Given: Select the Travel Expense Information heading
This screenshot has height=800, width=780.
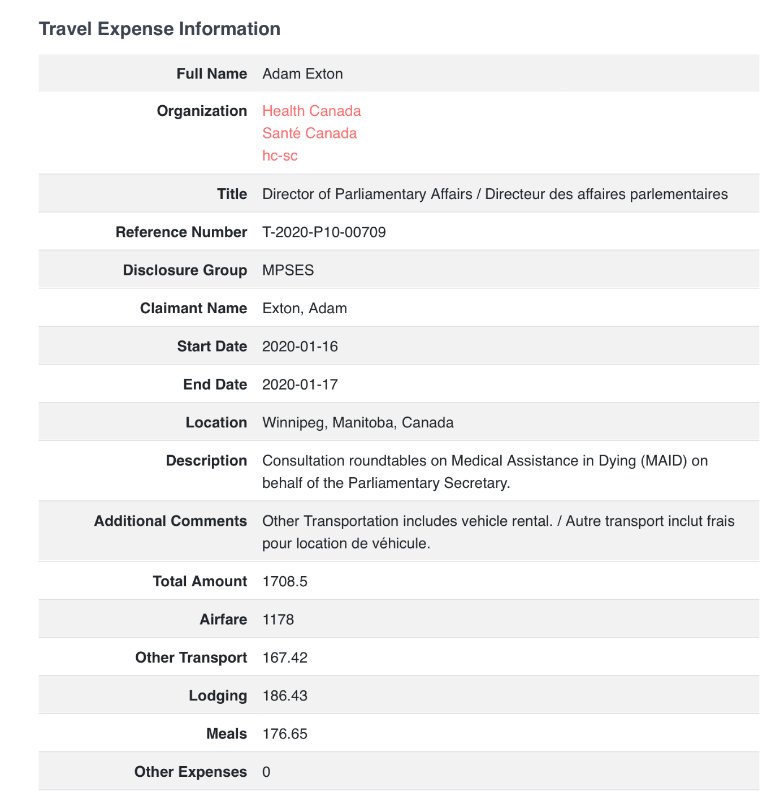Looking at the screenshot, I should (160, 29).
